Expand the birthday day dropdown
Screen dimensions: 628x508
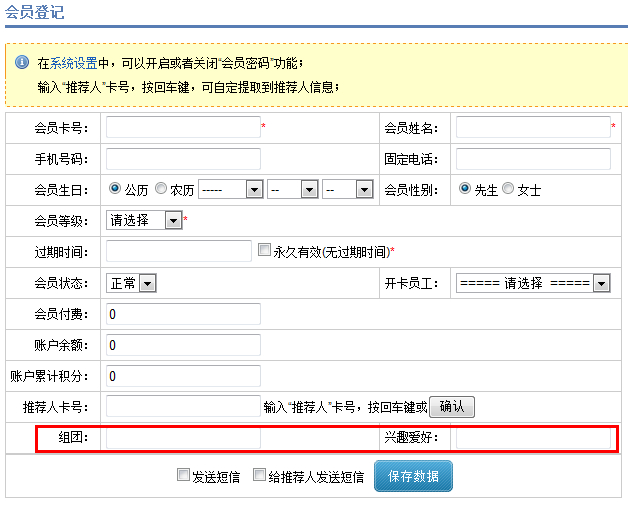[347, 189]
